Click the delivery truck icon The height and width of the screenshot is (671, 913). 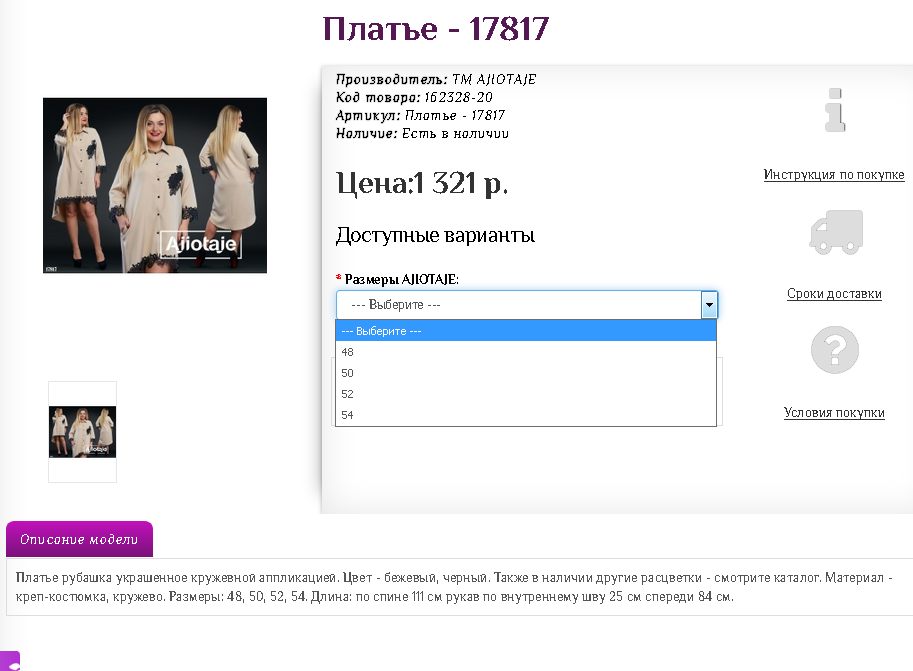point(836,232)
